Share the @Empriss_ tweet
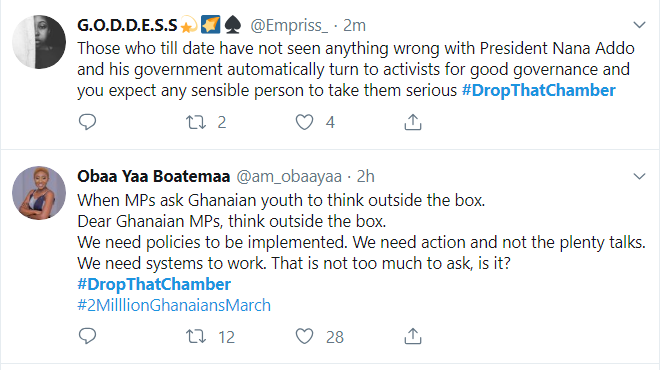The height and width of the screenshot is (370, 670). coord(413,122)
